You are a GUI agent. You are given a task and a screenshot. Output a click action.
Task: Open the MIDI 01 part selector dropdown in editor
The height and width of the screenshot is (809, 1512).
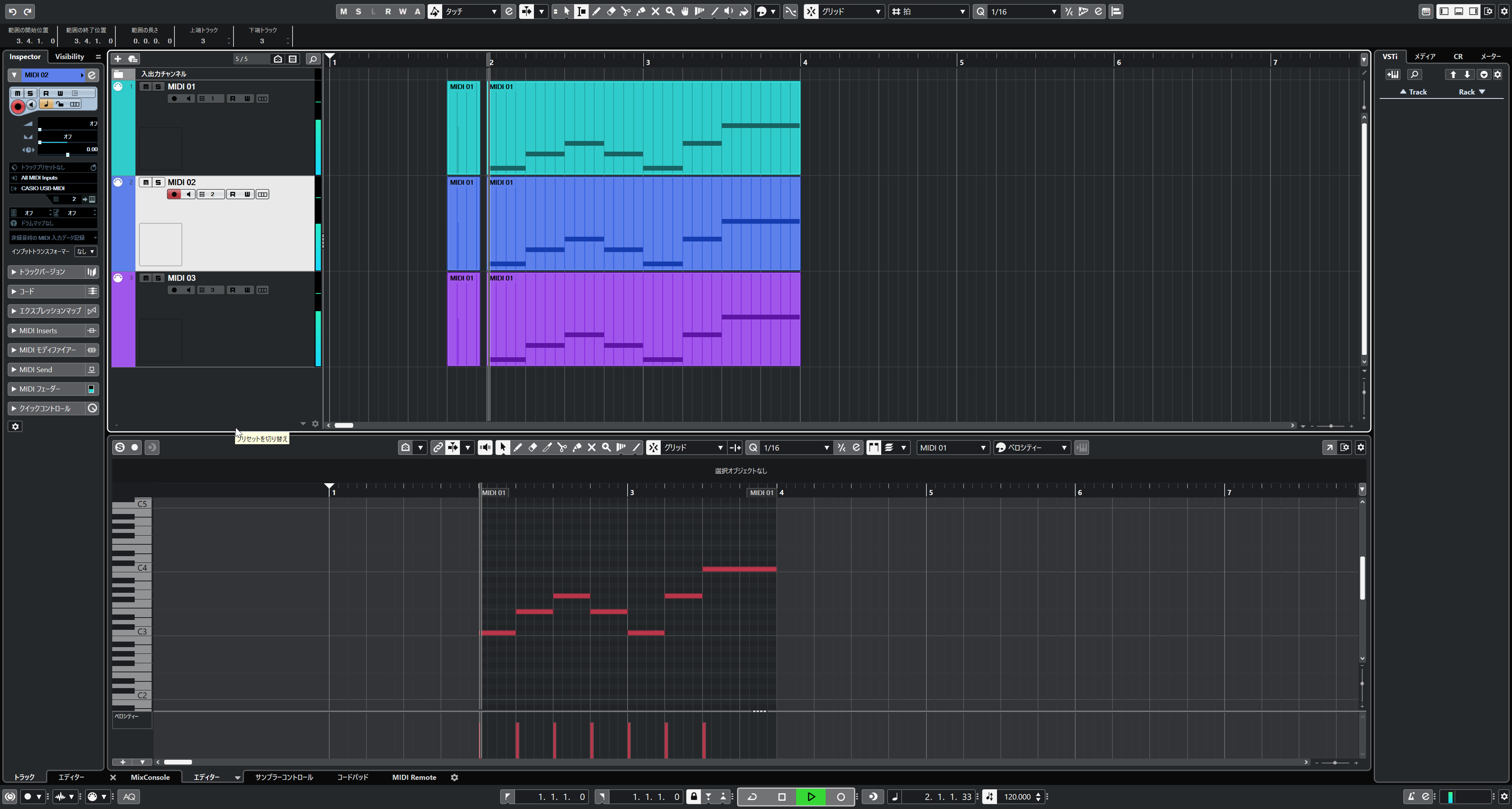pyautogui.click(x=952, y=447)
